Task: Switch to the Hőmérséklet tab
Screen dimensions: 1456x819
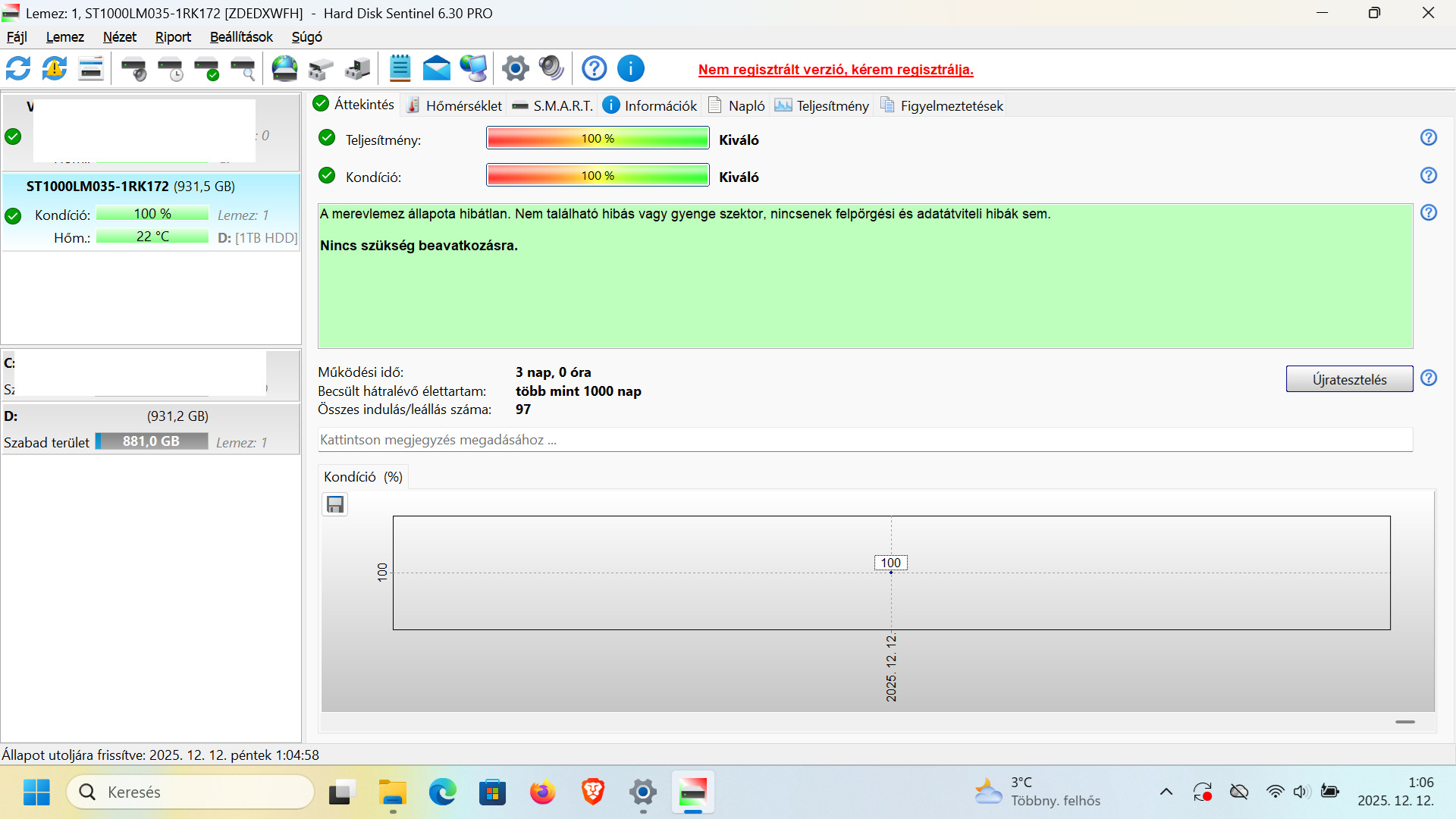Action: tap(454, 105)
